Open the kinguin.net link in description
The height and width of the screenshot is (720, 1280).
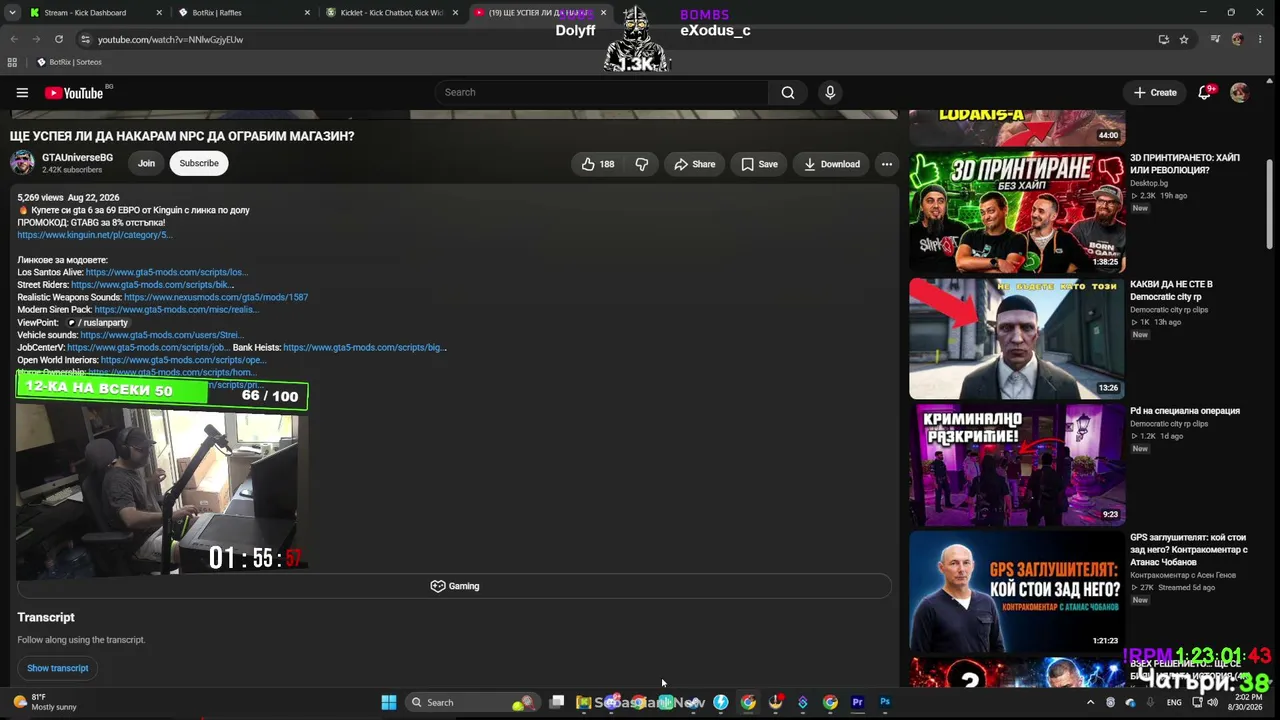click(x=95, y=235)
